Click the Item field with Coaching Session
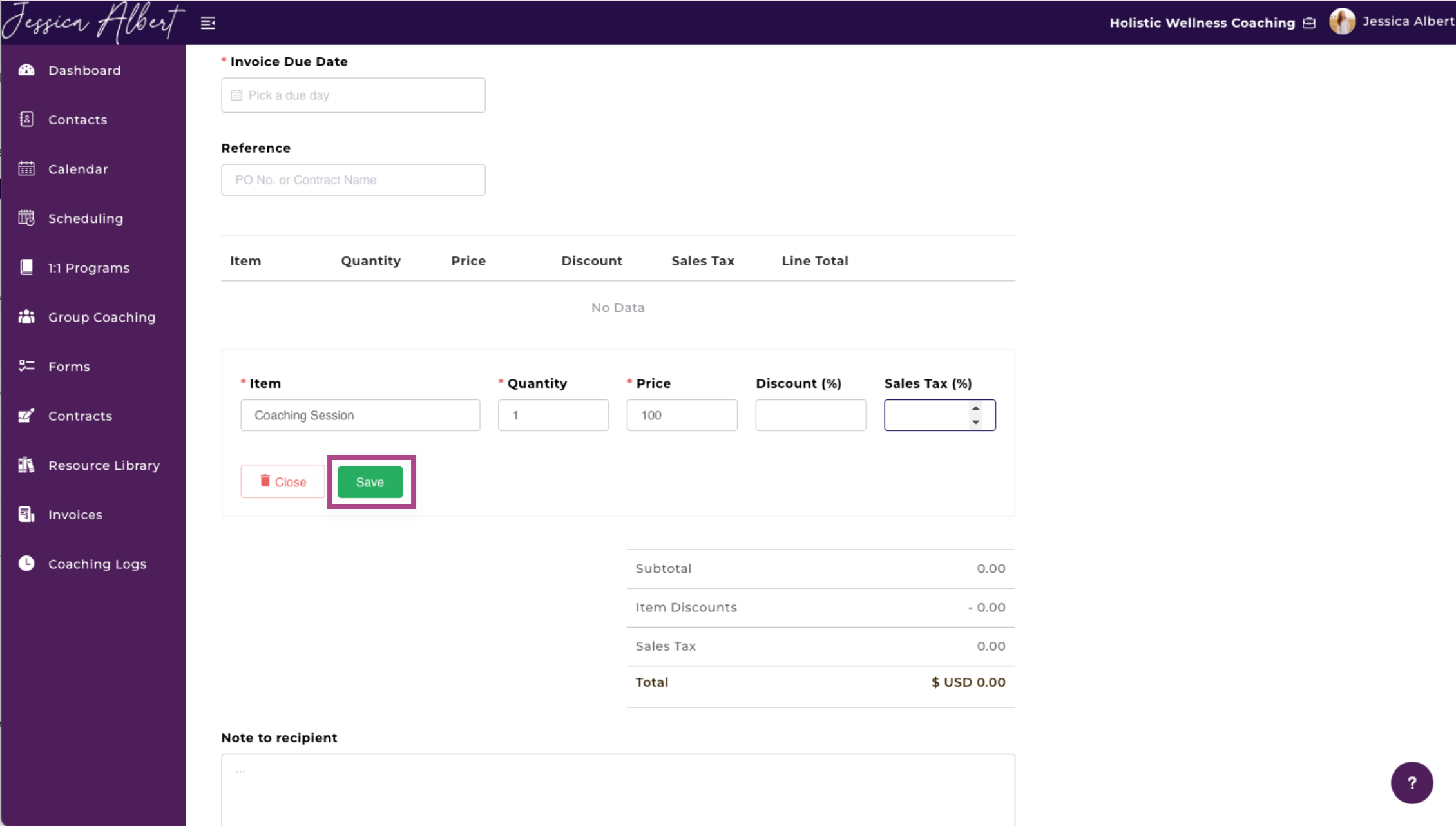The height and width of the screenshot is (826, 1456). [360, 415]
